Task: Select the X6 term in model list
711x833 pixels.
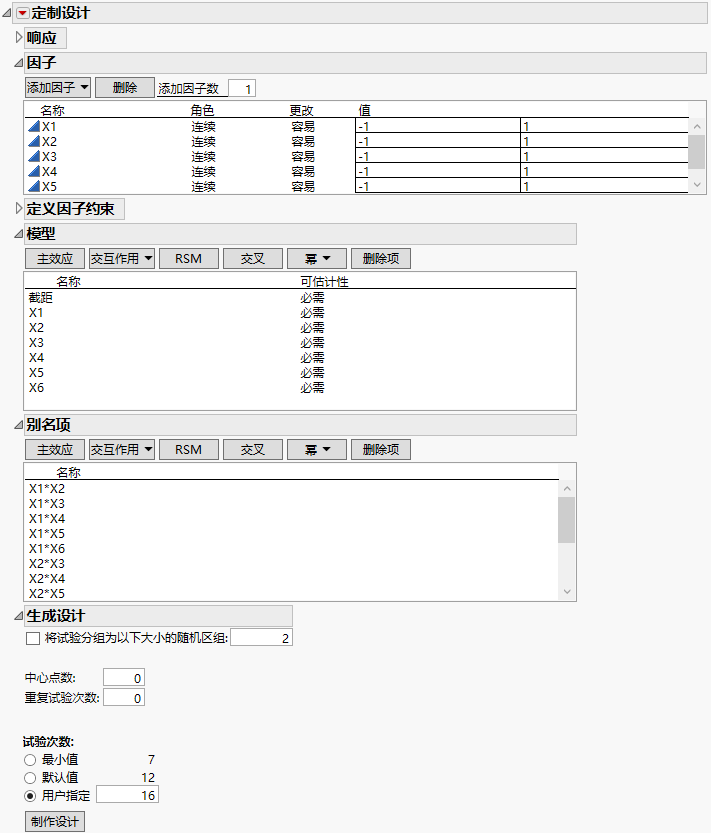Action: coord(300,388)
